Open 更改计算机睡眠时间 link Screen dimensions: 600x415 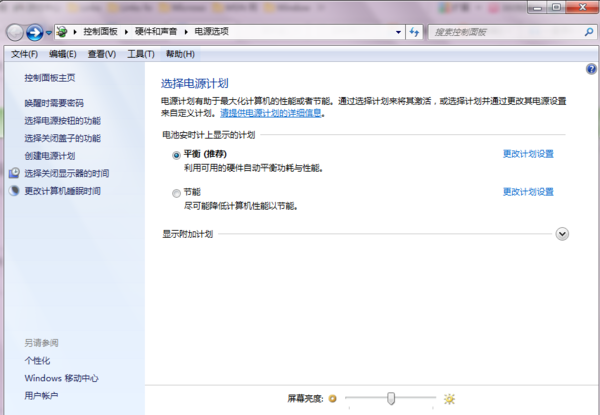point(63,191)
